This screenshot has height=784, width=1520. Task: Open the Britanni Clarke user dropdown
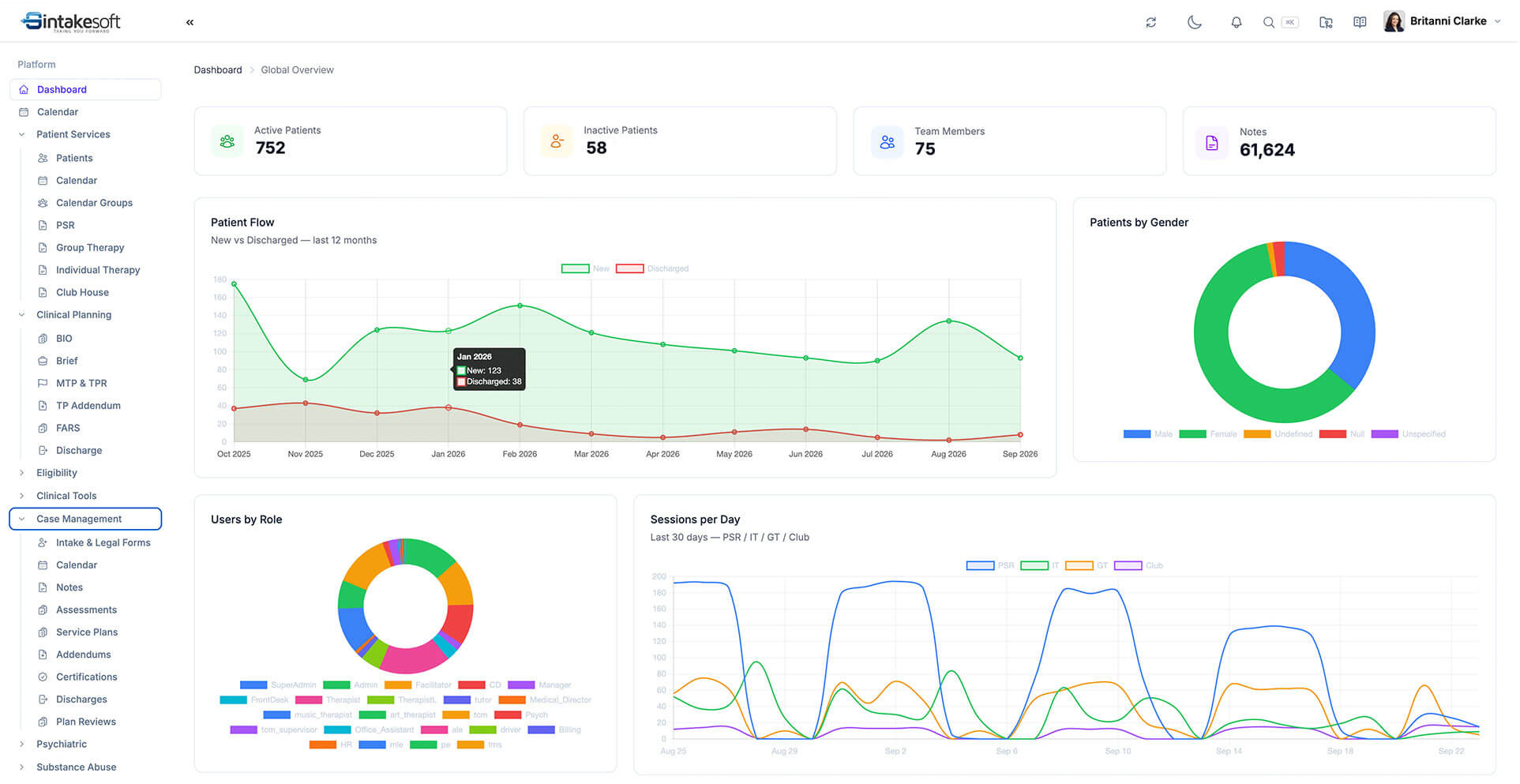pyautogui.click(x=1443, y=21)
